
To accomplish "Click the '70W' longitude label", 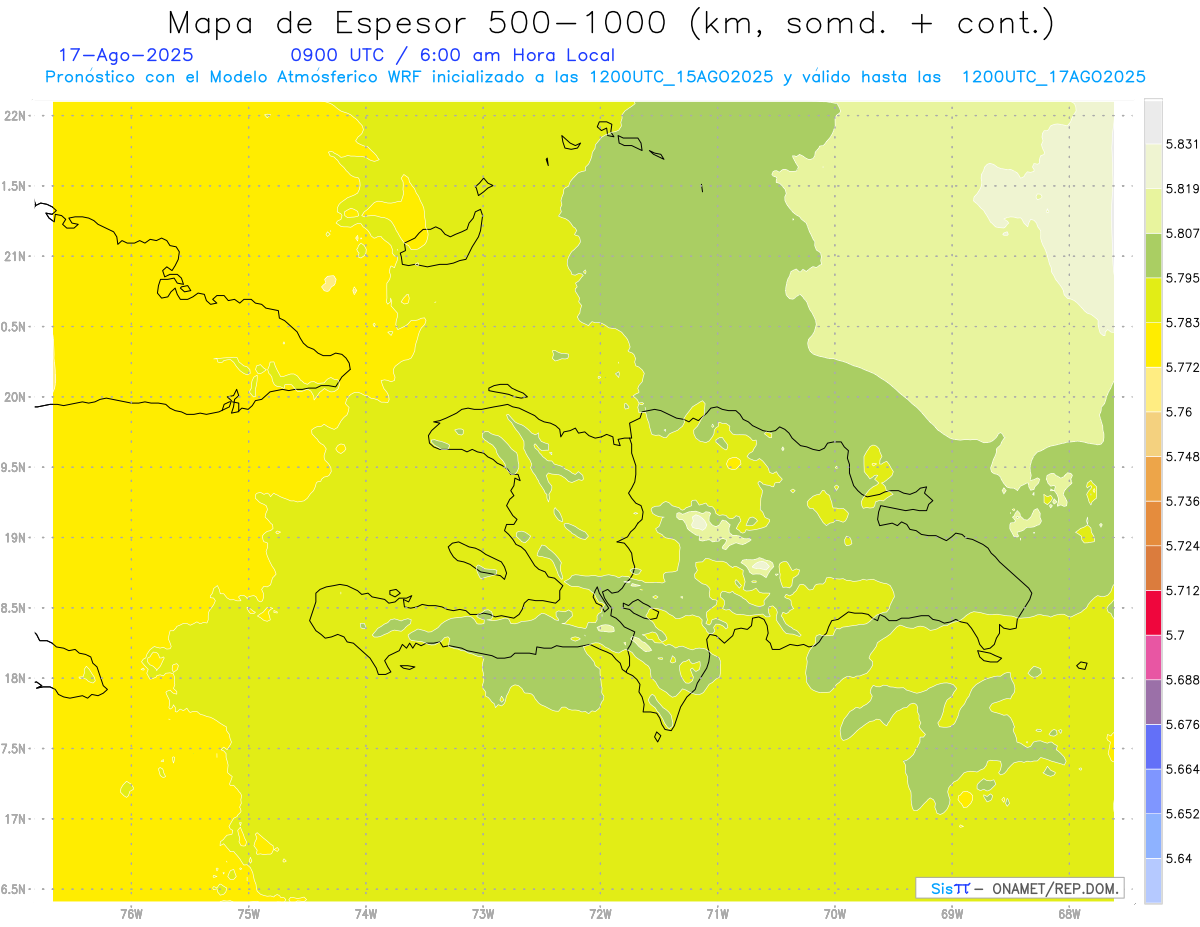I will (835, 914).
